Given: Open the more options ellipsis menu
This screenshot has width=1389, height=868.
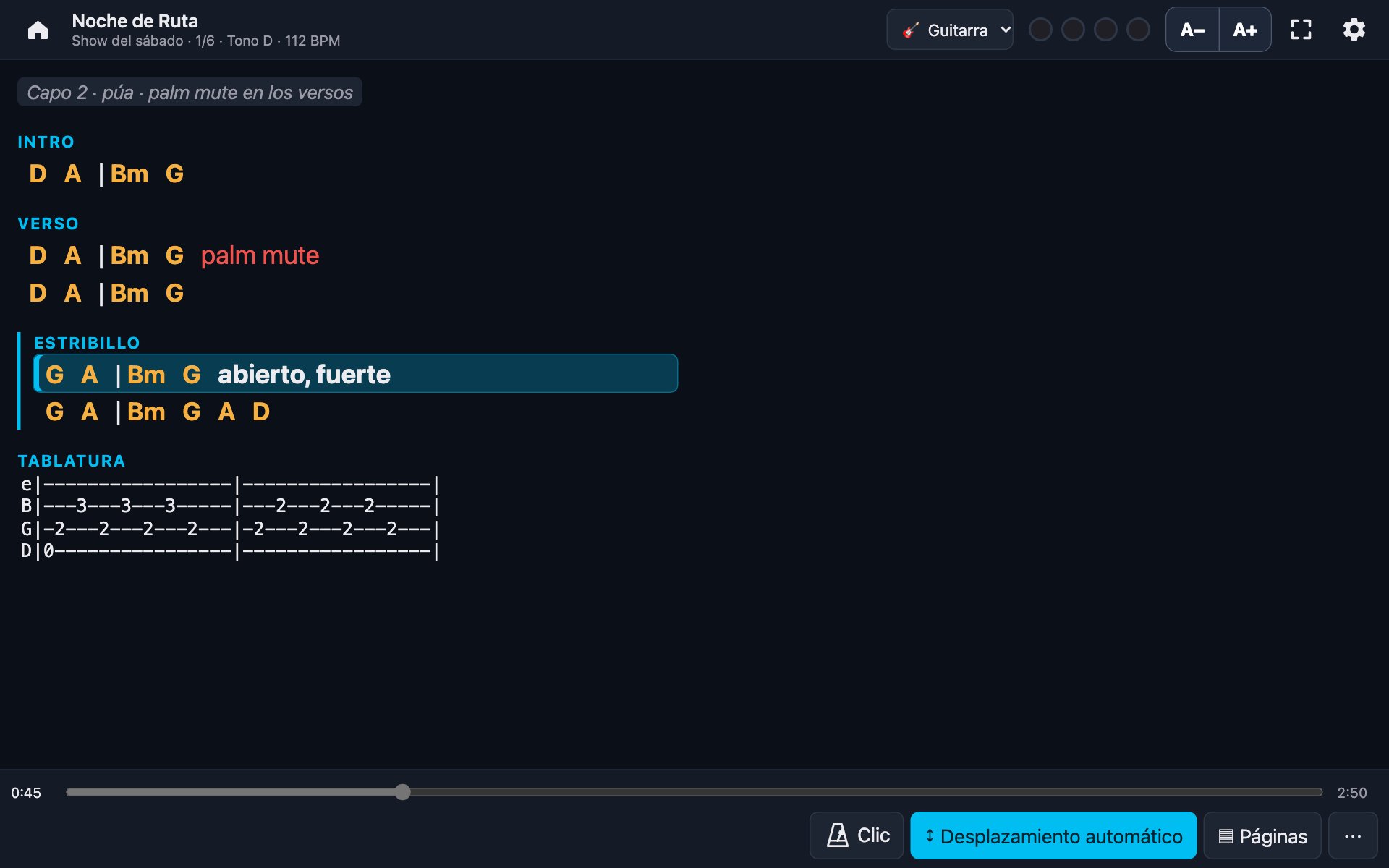Looking at the screenshot, I should click(x=1353, y=835).
